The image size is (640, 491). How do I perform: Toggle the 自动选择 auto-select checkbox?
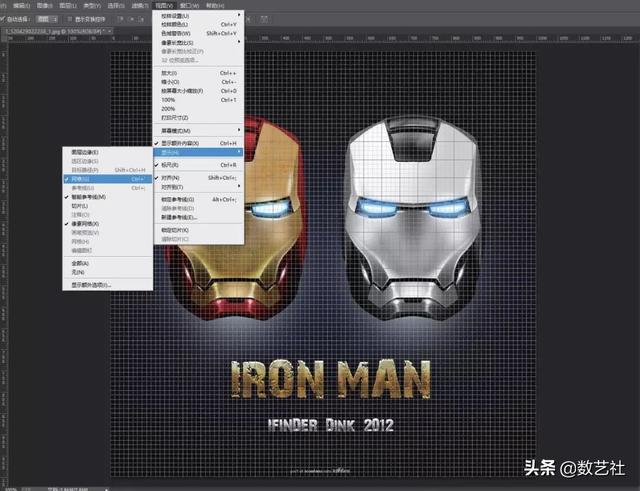[x=2, y=19]
